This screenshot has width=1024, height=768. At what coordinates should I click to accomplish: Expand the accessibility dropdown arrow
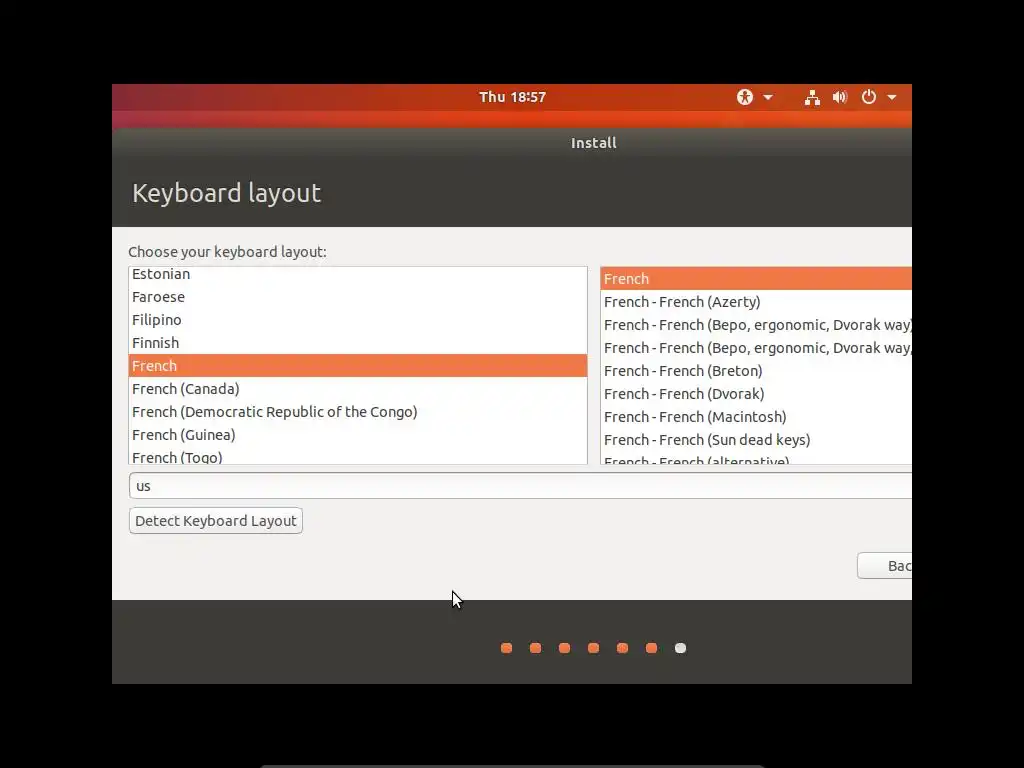(768, 98)
